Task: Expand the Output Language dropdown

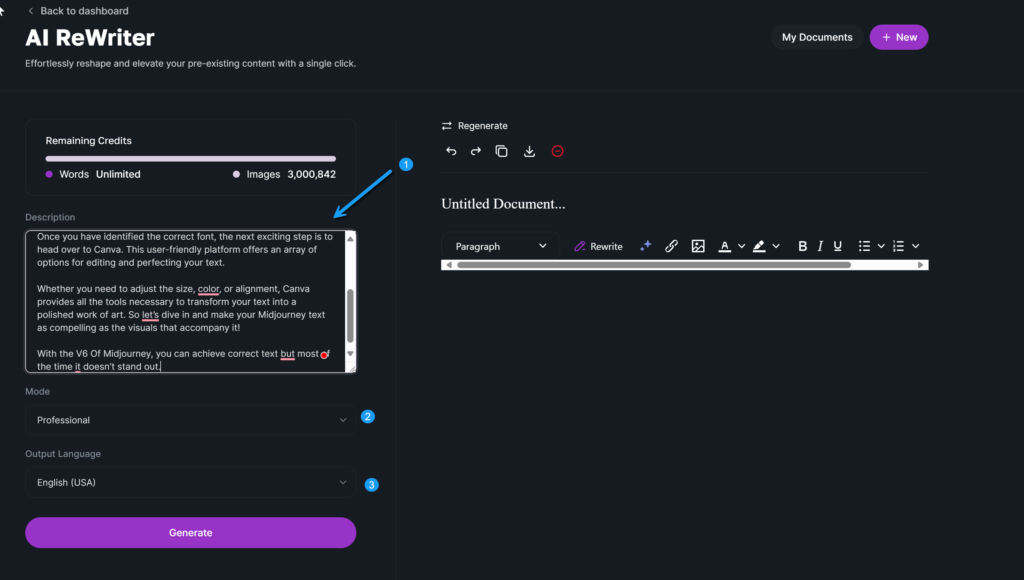Action: [190, 482]
